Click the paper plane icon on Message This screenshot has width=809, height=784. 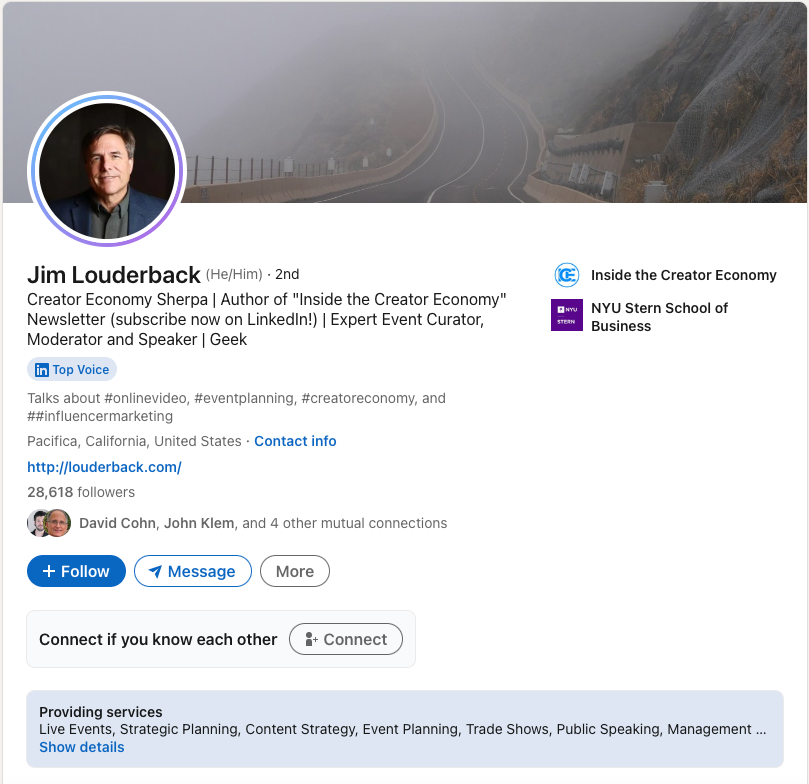pyautogui.click(x=155, y=571)
